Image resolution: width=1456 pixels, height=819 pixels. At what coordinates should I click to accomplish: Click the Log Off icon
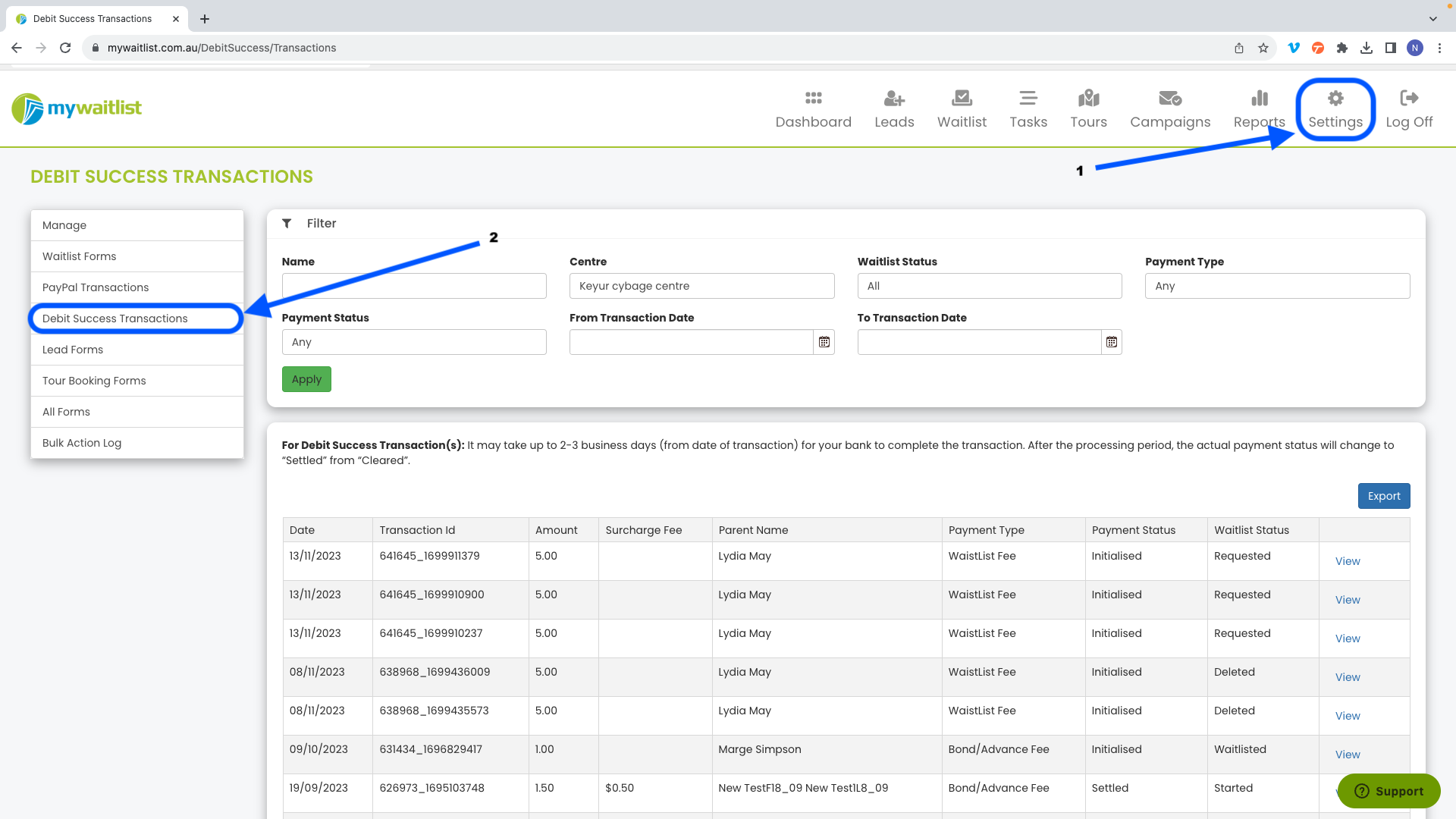1409,99
